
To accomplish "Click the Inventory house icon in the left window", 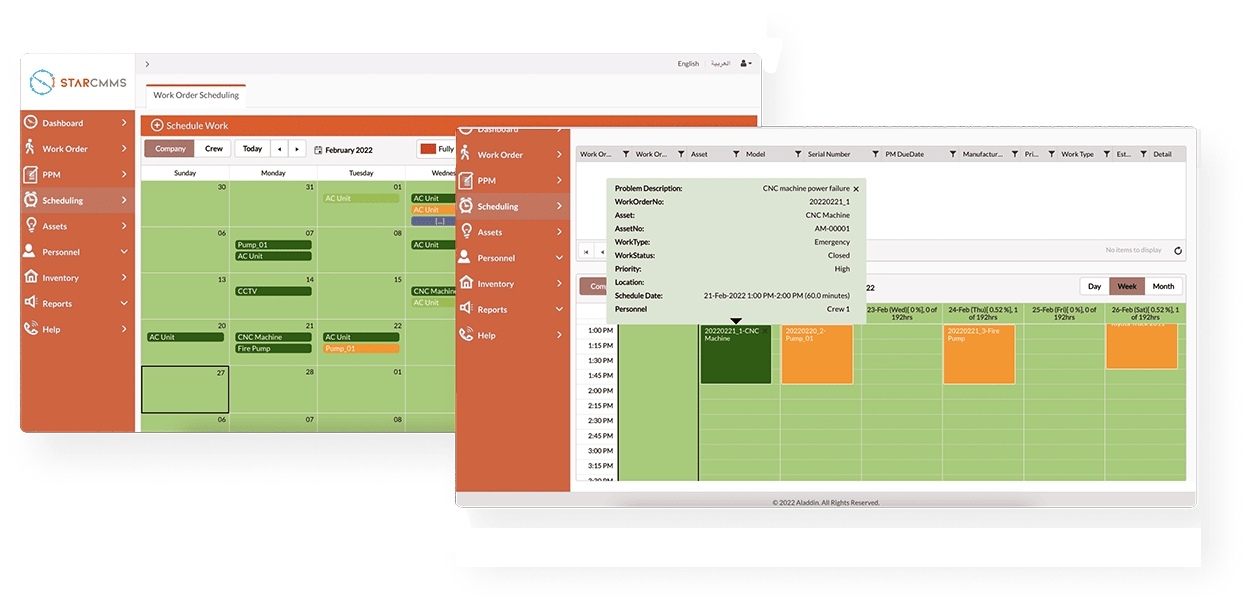I will click(x=31, y=277).
